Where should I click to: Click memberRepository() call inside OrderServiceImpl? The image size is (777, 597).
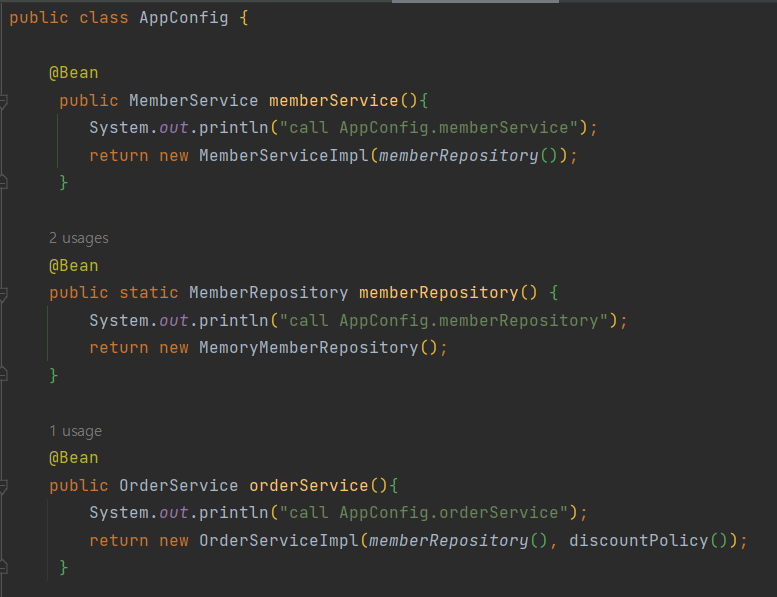pos(458,541)
